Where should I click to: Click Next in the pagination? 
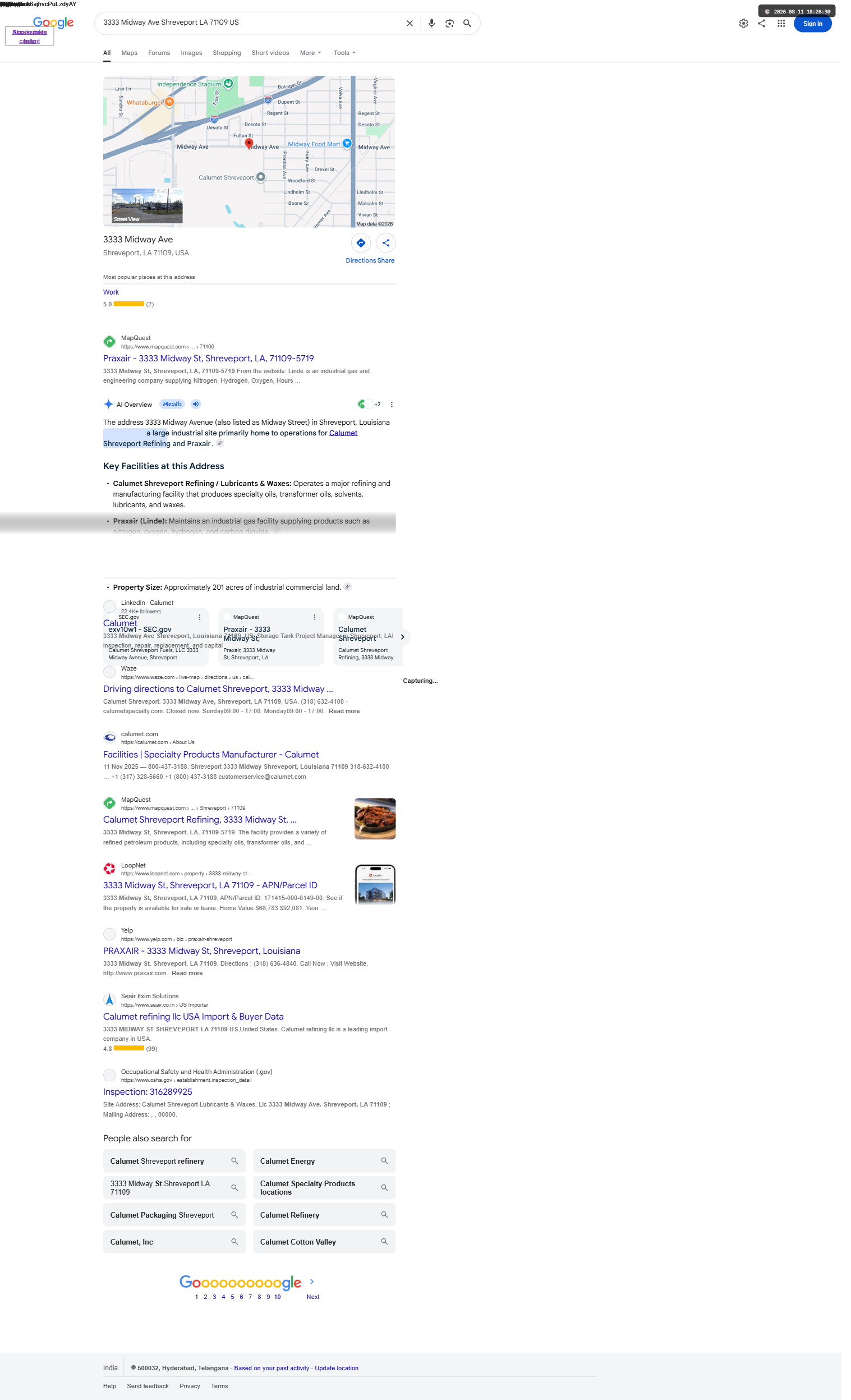coord(313,1297)
